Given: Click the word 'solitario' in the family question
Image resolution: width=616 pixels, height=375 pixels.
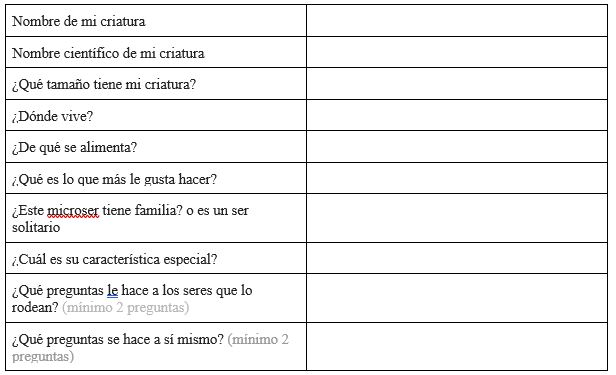Looking at the screenshot, I should coord(36,227).
